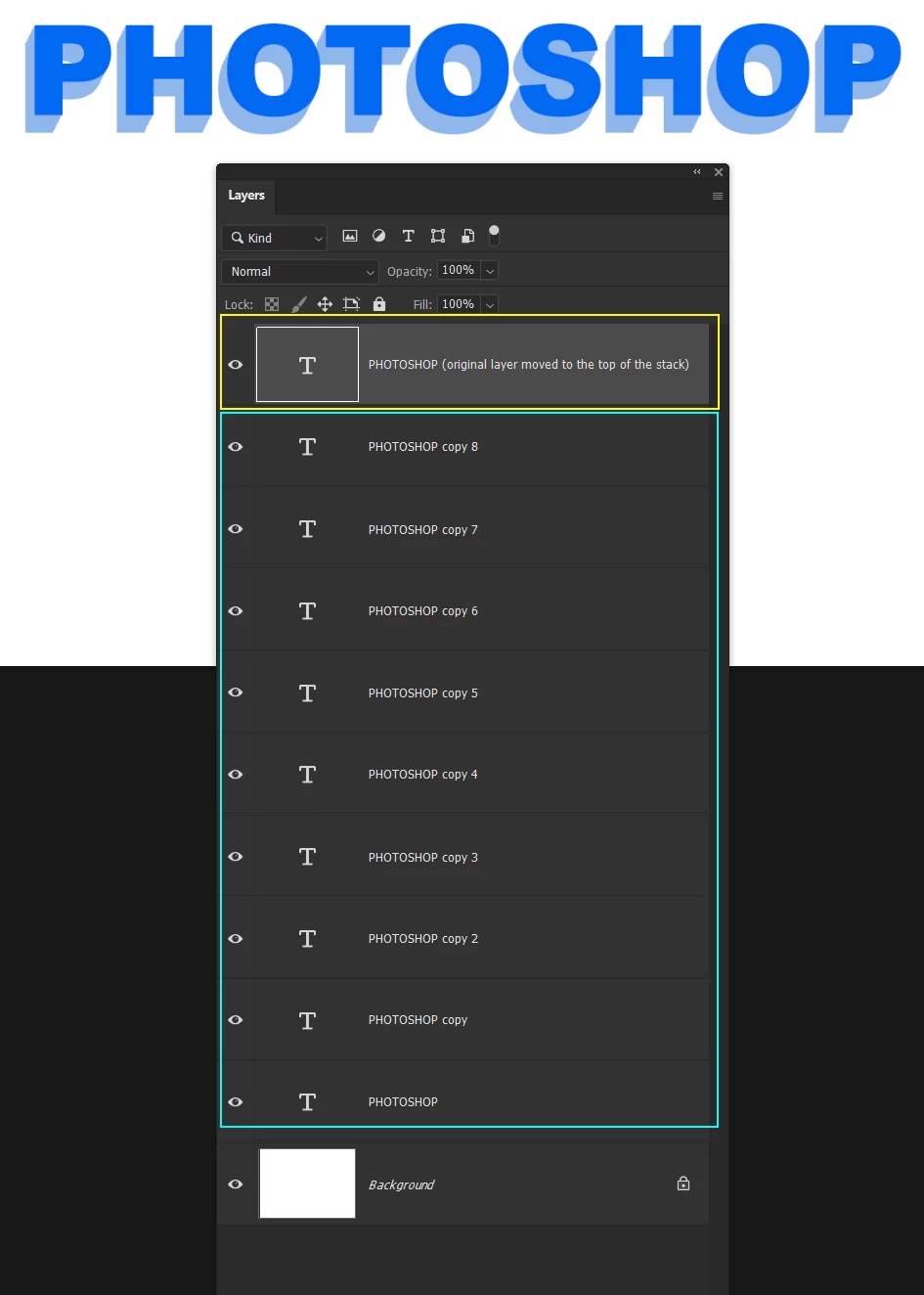
Task: Select layer named PHOTOSHOP copy 3
Action: pyautogui.click(x=423, y=858)
